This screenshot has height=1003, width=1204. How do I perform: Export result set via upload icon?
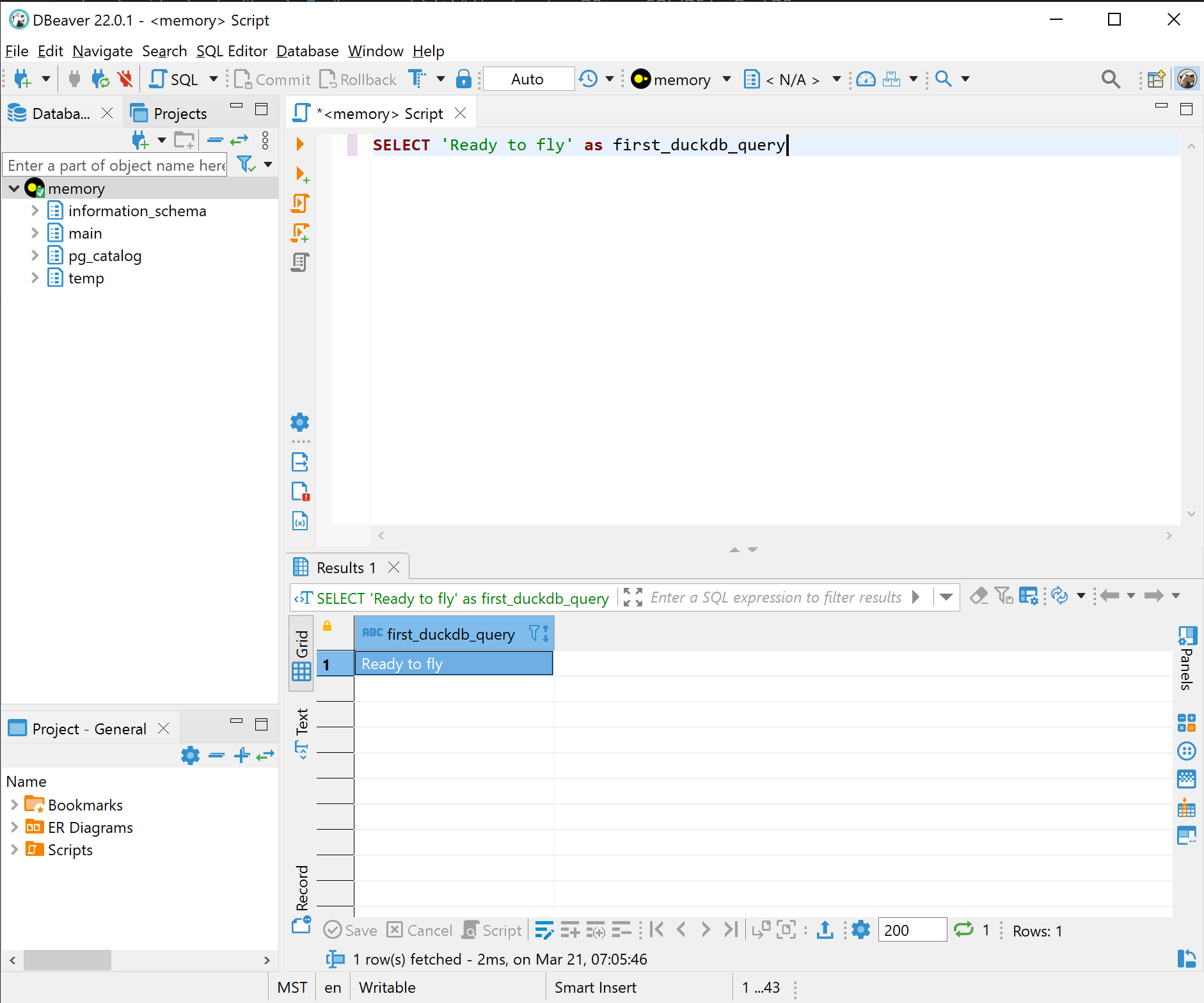tap(825, 929)
